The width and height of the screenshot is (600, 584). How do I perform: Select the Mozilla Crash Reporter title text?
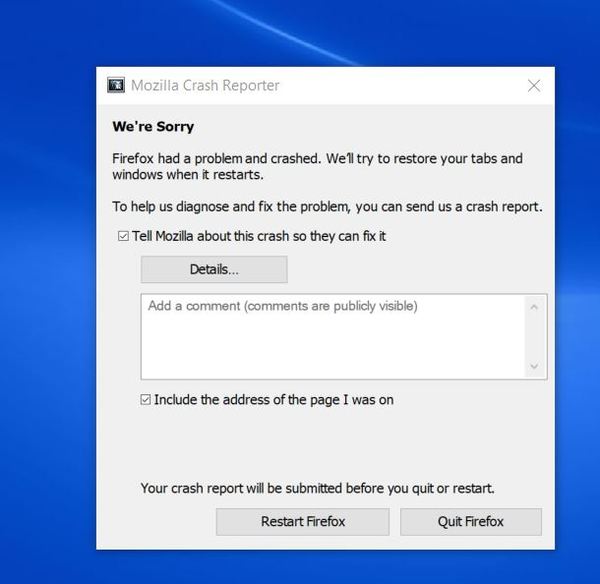click(205, 86)
